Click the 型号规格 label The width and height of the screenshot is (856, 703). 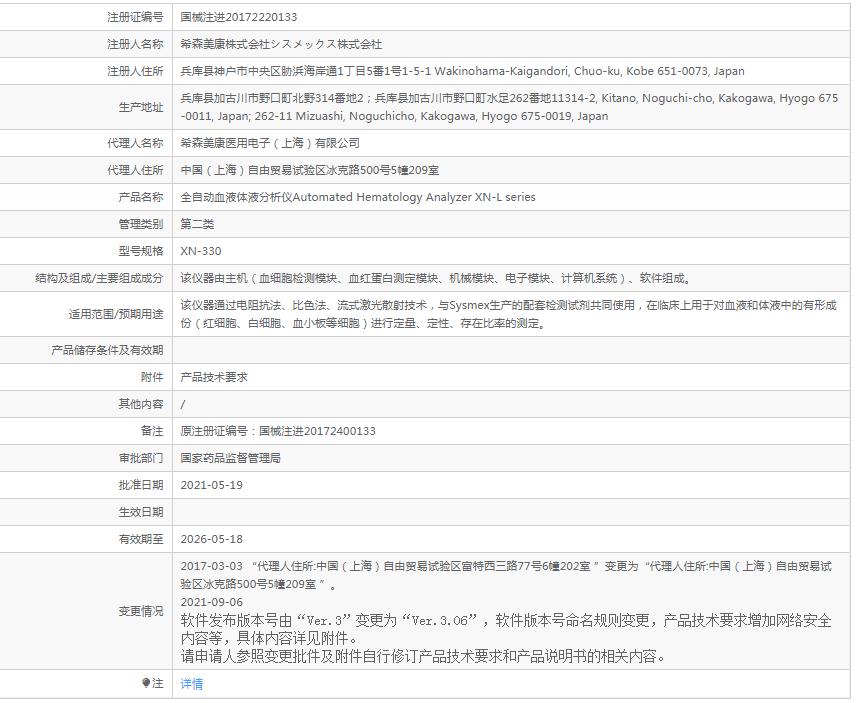tap(141, 251)
